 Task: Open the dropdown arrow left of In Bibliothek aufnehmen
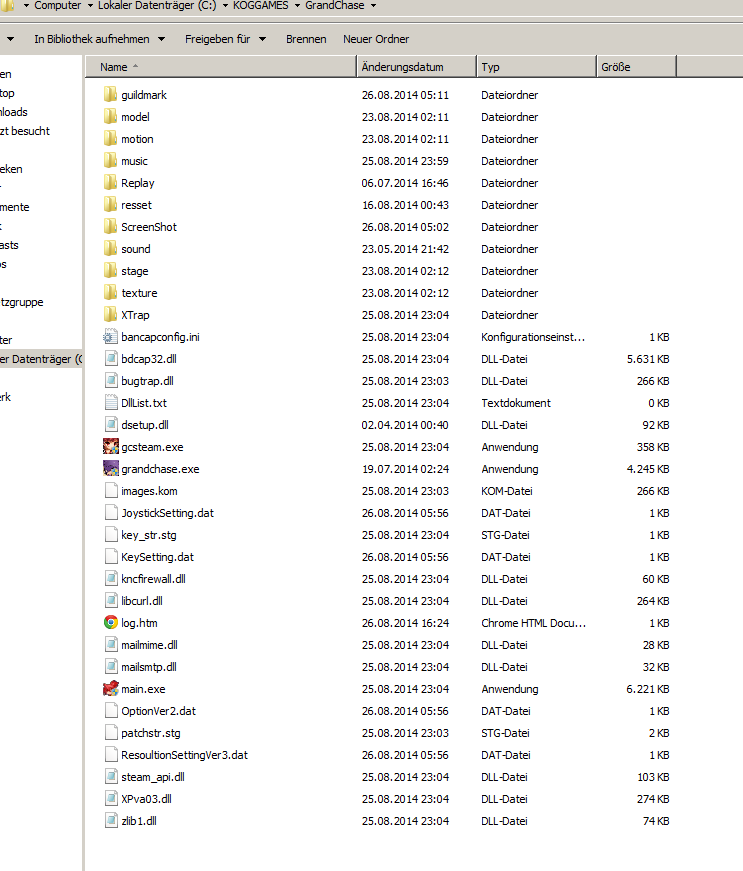coord(10,39)
